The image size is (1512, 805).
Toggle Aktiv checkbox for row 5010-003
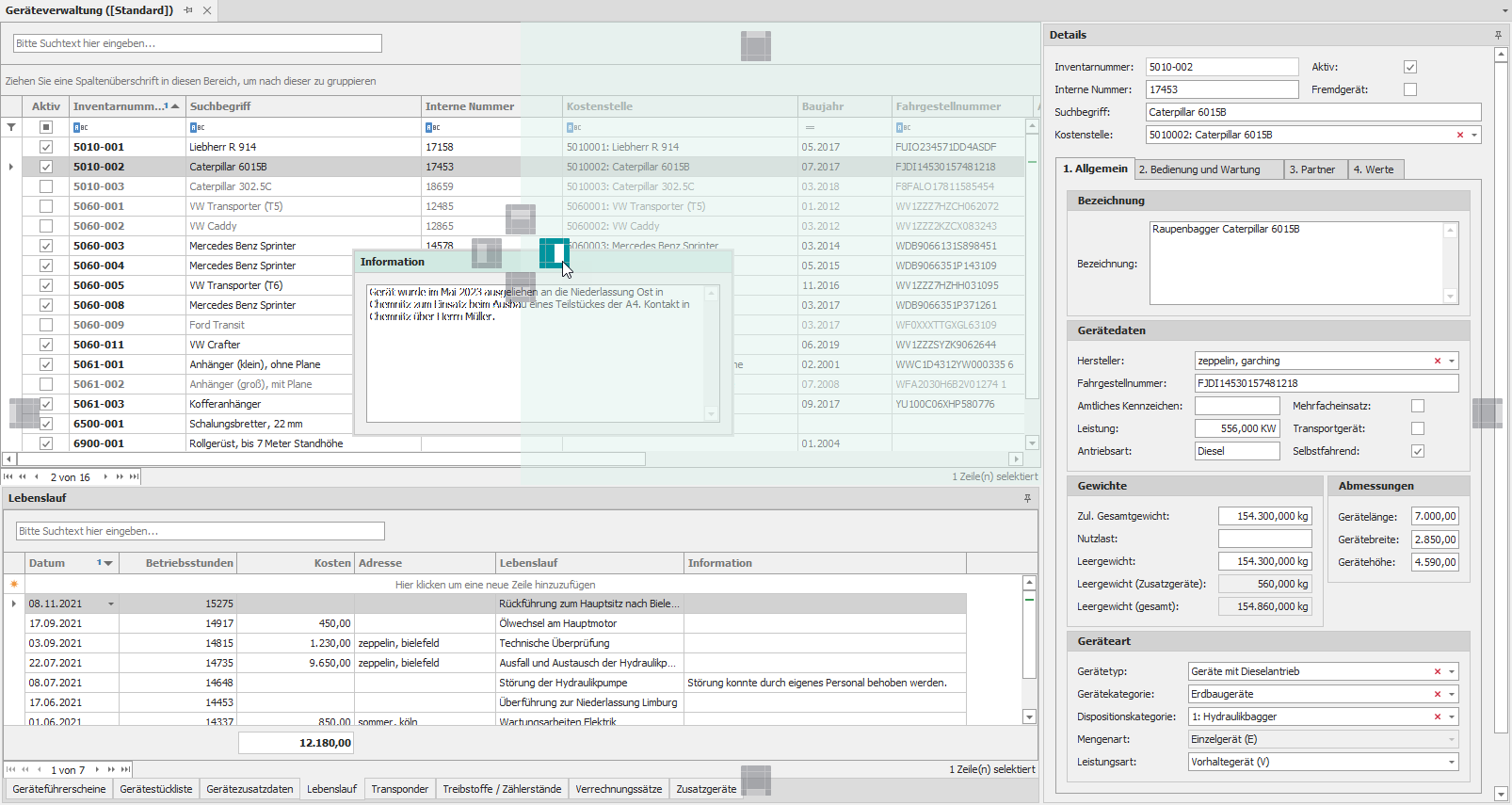(45, 186)
